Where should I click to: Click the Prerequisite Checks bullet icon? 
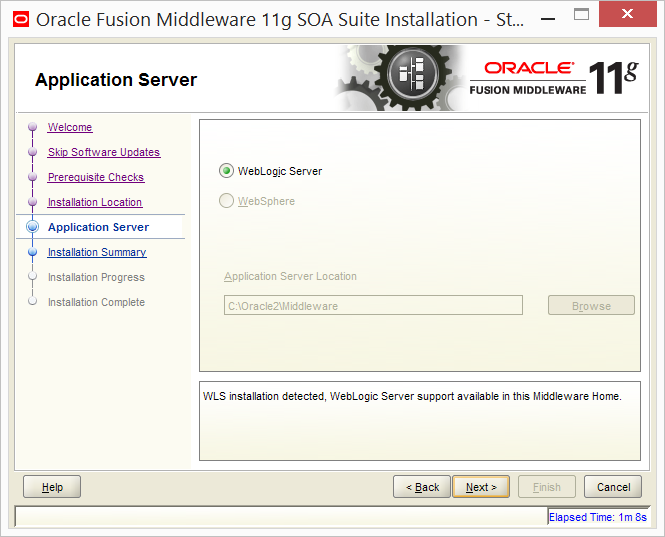click(32, 177)
